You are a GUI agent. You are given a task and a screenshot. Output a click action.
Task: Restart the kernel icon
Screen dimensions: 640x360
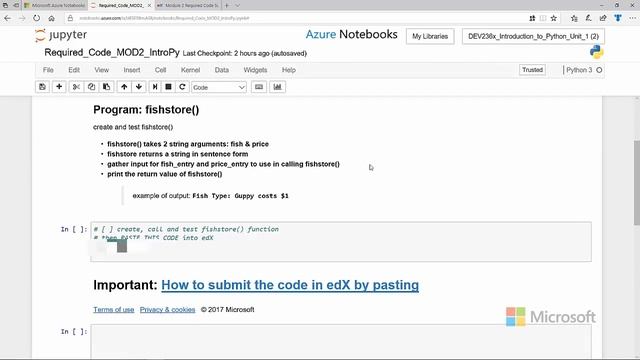click(182, 87)
